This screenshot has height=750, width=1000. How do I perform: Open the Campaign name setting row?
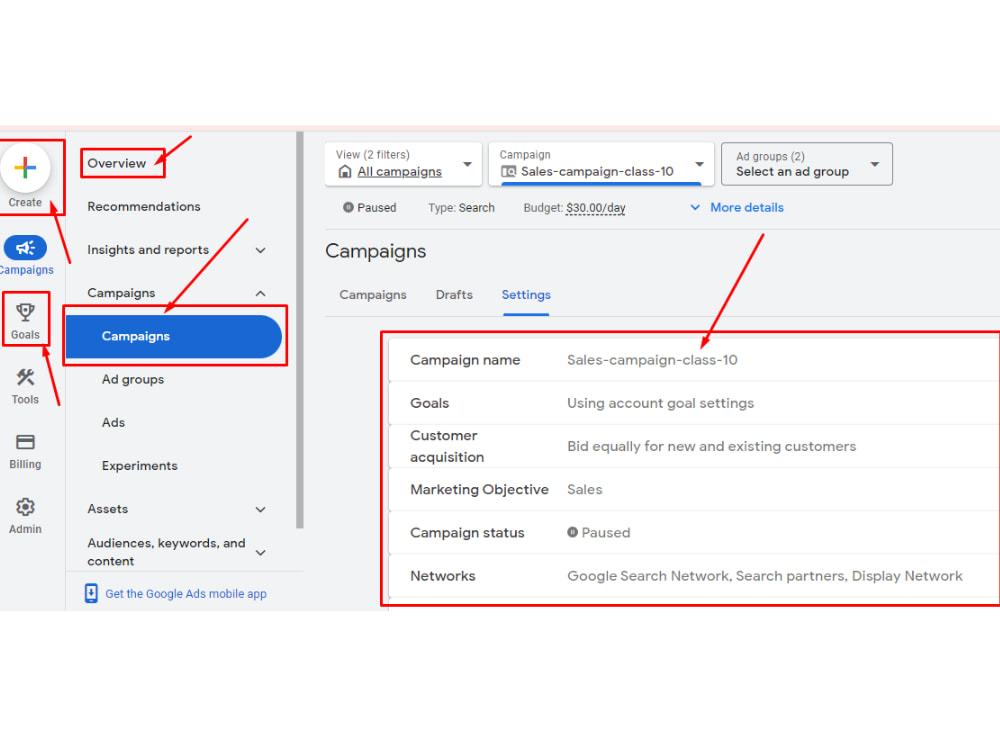694,360
